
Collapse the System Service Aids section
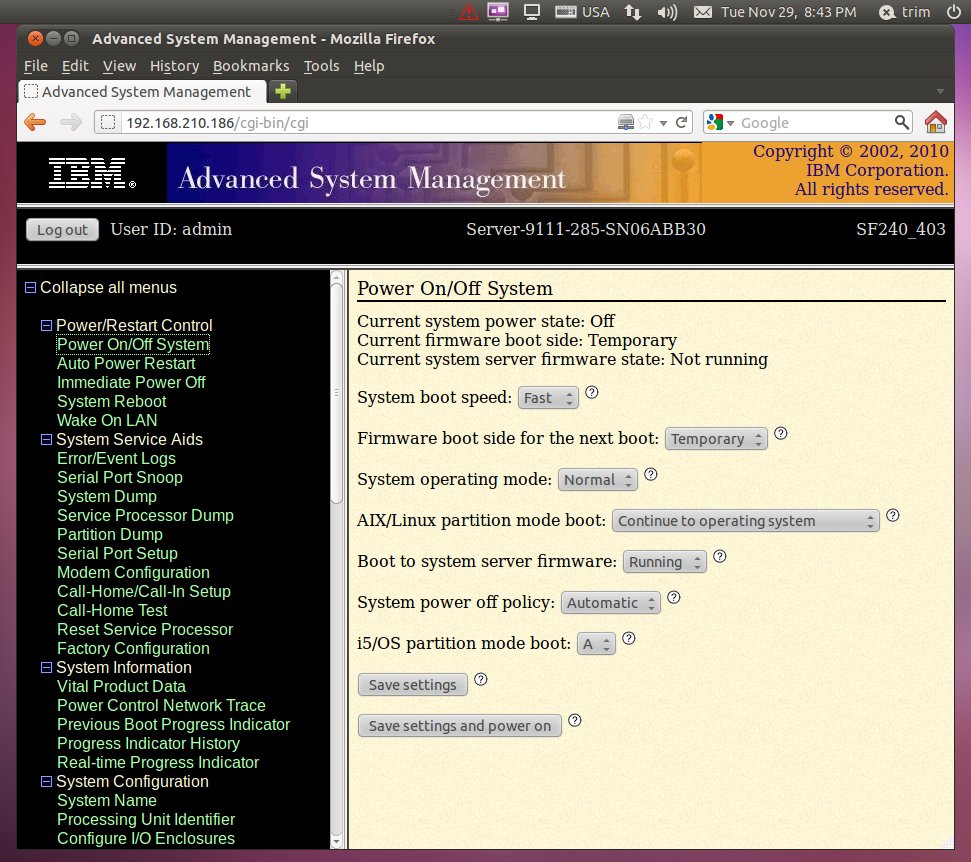click(x=46, y=440)
